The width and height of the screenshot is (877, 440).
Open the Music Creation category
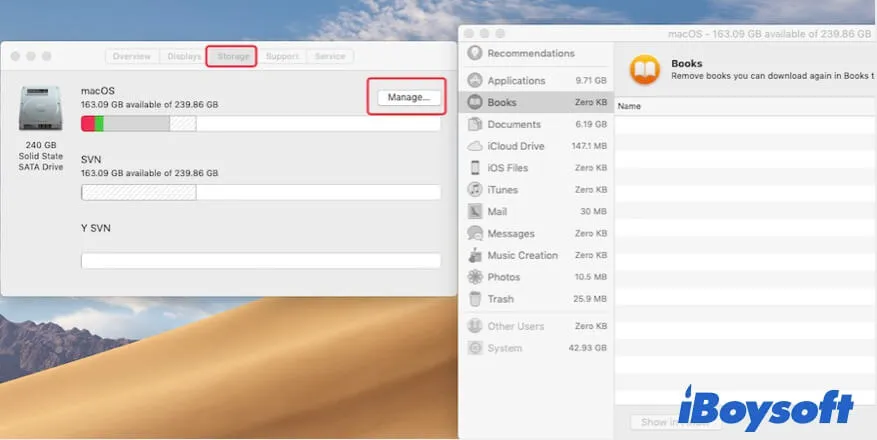pyautogui.click(x=522, y=255)
